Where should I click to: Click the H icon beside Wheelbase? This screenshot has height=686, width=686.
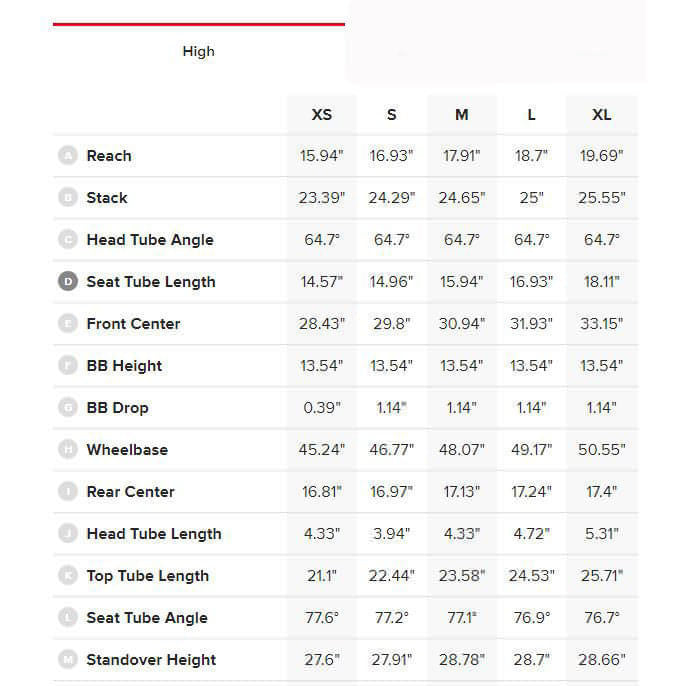click(x=68, y=450)
